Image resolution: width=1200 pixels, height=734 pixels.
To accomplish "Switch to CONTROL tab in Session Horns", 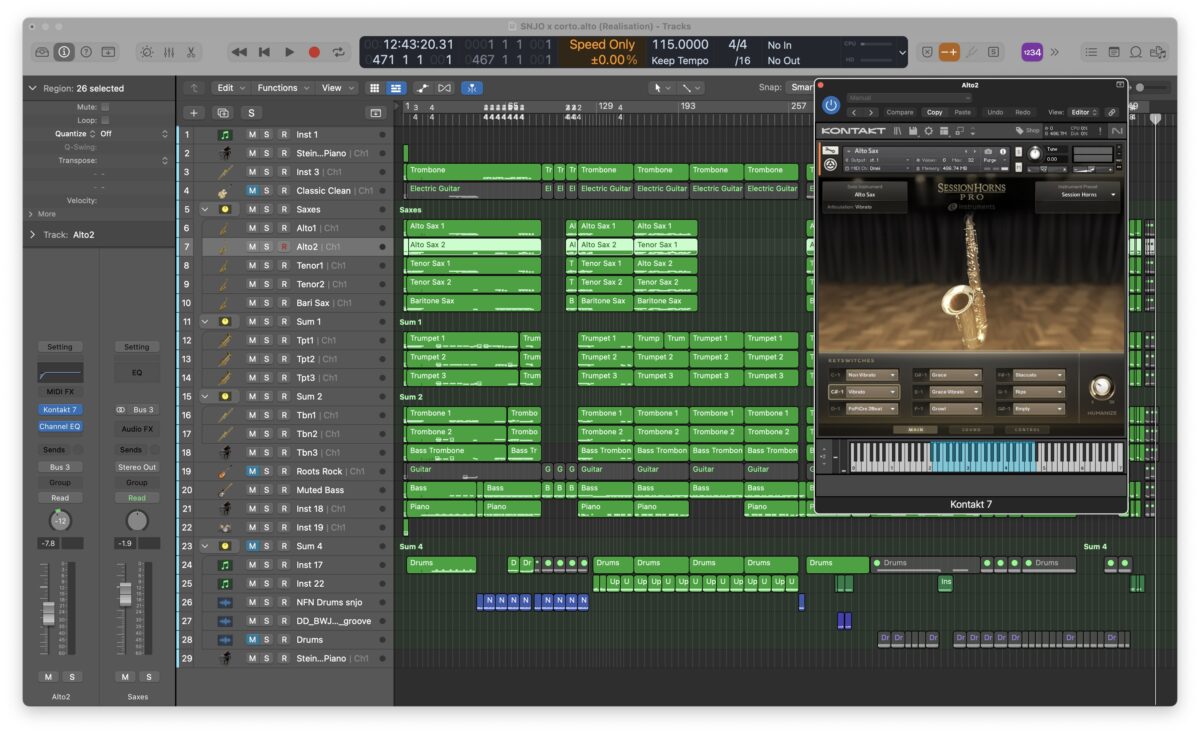I will [x=1027, y=430].
